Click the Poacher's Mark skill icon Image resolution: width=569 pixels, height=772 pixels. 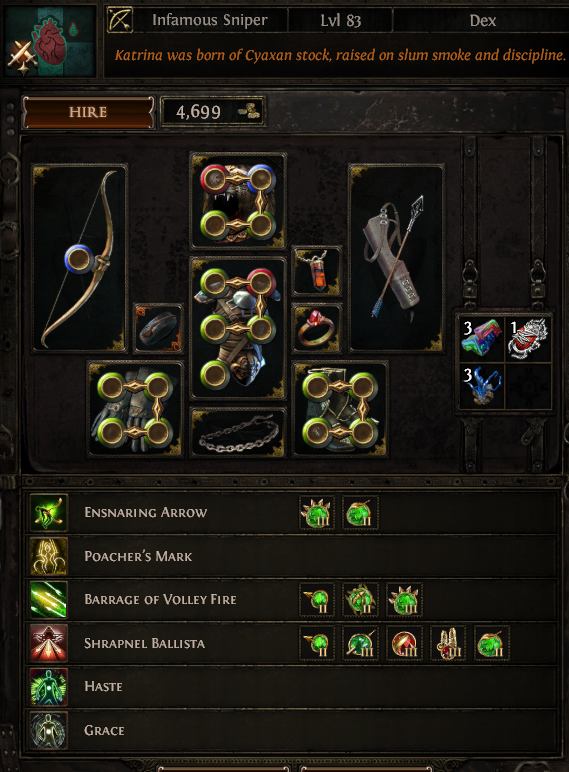coord(48,556)
